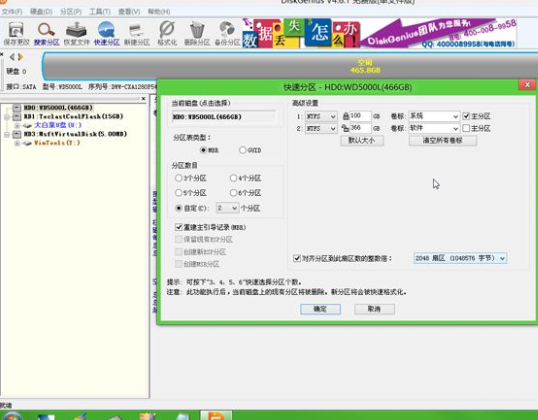Click the Format toolbar icon
538x420 pixels.
167,33
